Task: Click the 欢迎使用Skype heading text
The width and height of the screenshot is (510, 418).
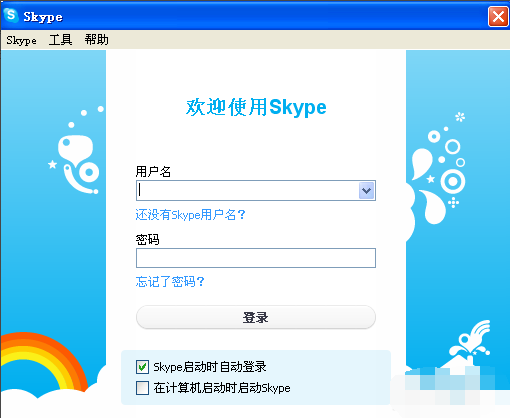Action: (x=256, y=107)
